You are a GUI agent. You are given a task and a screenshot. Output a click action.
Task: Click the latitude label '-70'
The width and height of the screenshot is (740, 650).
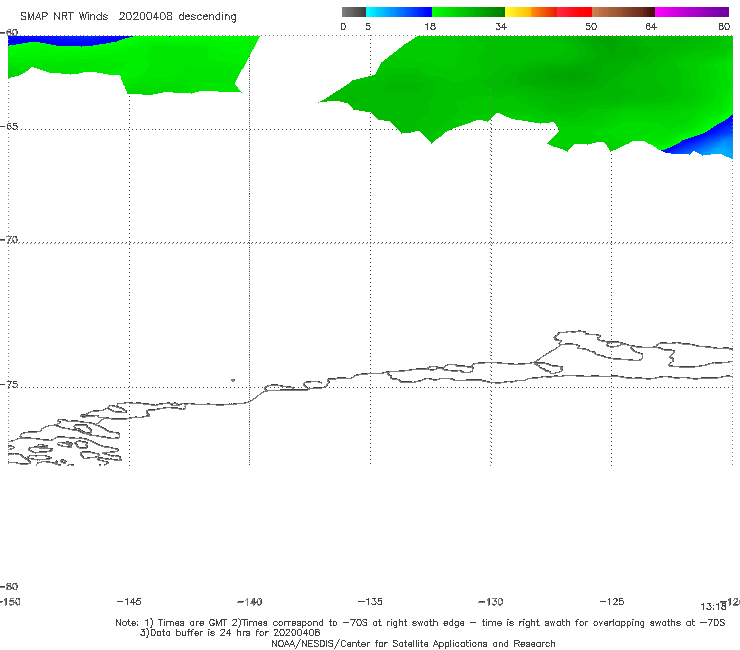pyautogui.click(x=9, y=240)
